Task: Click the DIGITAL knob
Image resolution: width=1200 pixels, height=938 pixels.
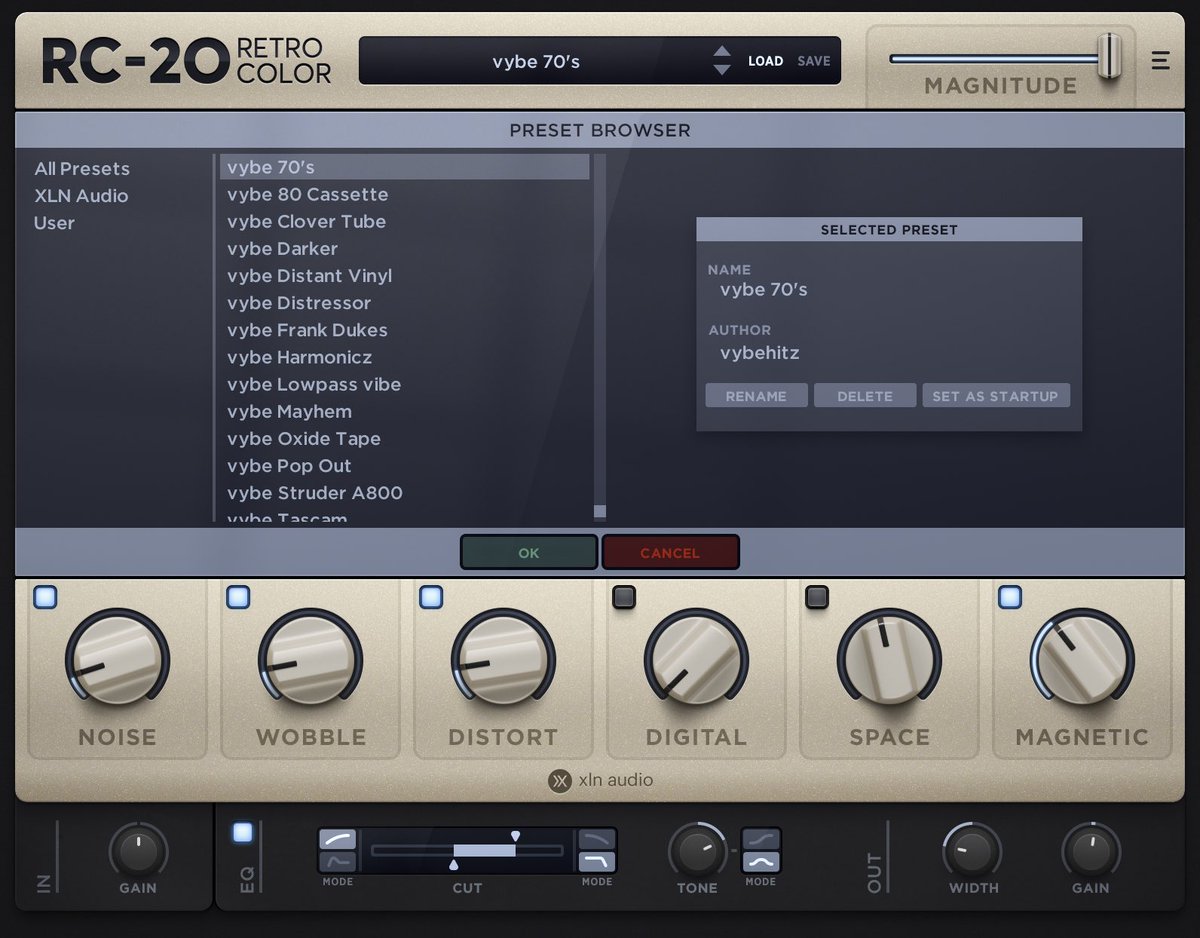Action: 696,661
